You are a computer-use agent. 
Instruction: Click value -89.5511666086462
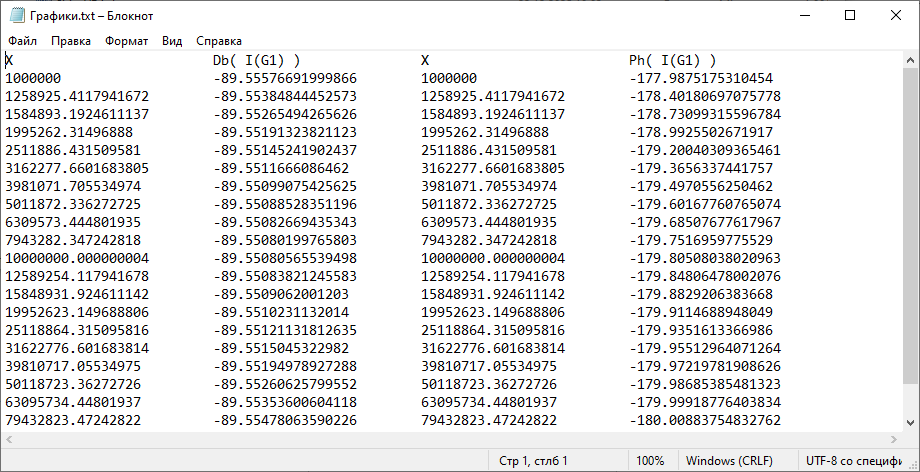tap(280, 168)
